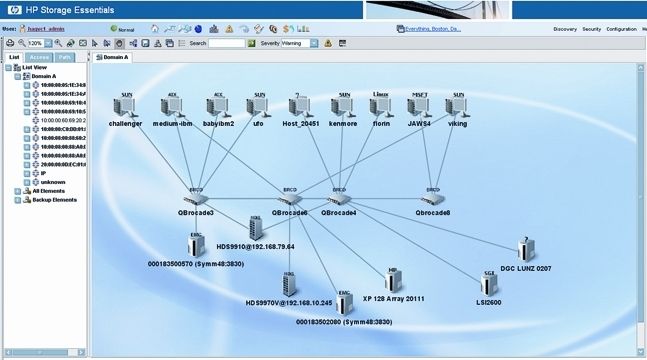
Task: Open the zoom percentage dropdown arrow
Action: pyautogui.click(x=48, y=43)
